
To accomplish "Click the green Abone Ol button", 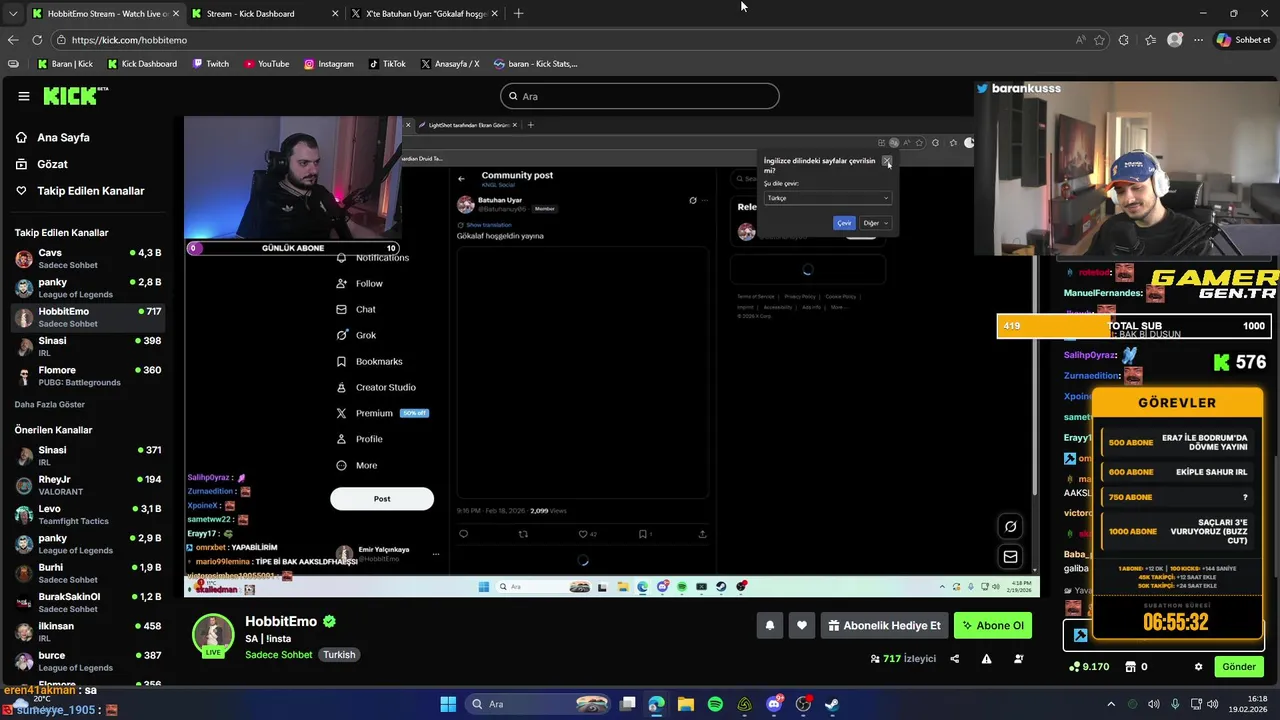I will click(992, 626).
